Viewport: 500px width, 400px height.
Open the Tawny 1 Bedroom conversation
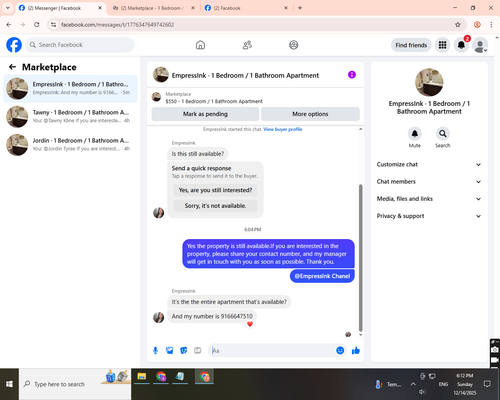[70, 117]
